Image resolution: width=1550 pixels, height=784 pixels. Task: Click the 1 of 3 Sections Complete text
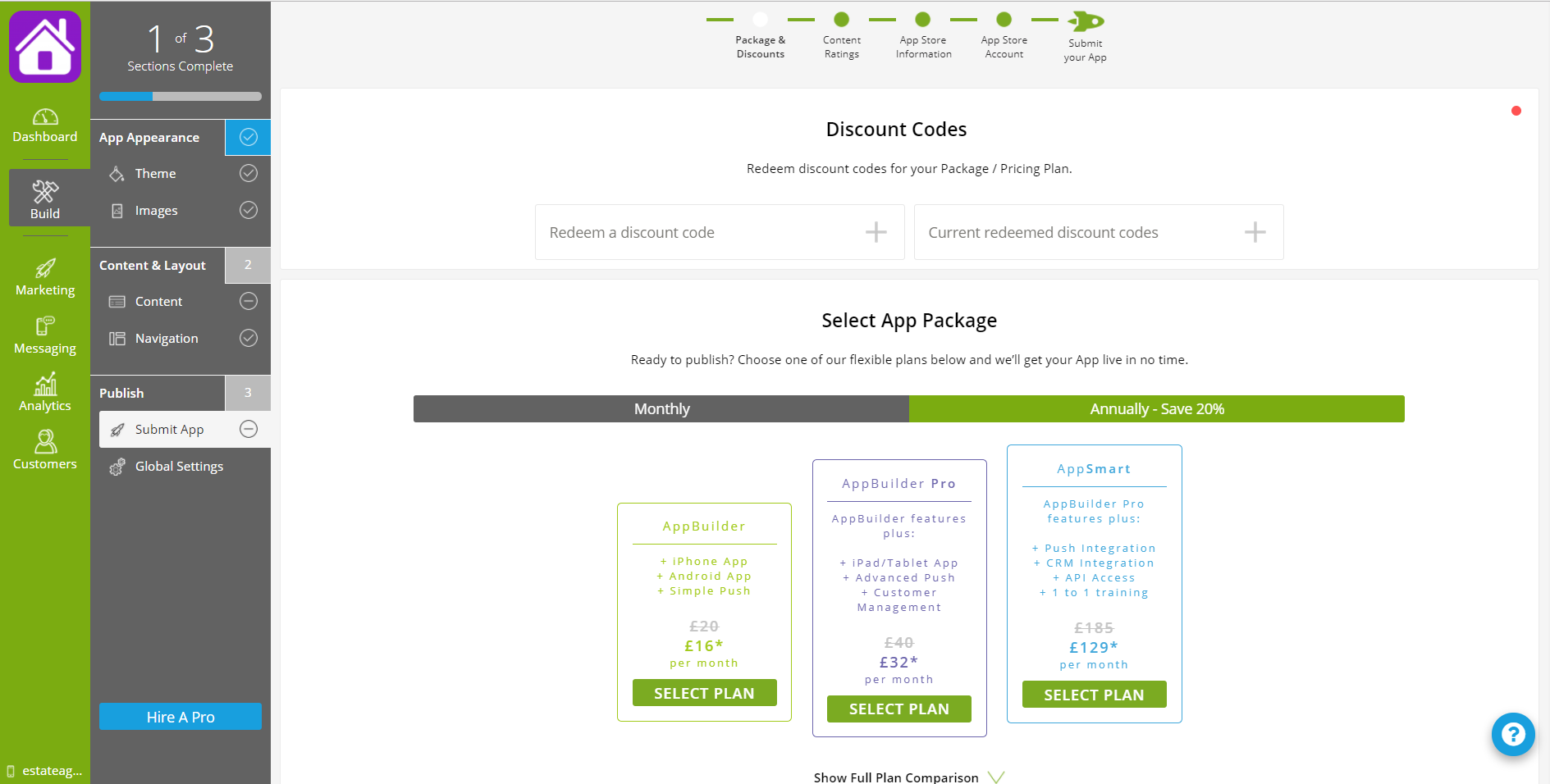pyautogui.click(x=181, y=48)
